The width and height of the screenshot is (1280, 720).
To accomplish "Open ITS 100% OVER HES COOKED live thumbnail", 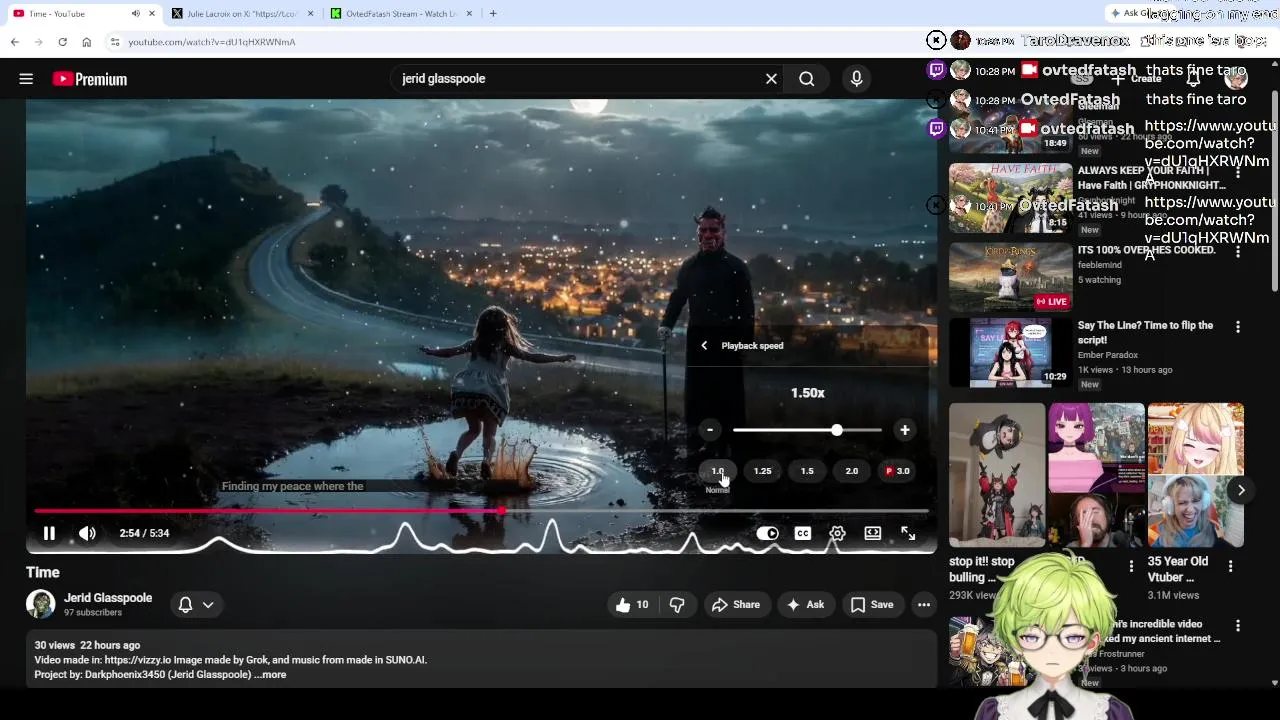I will 1010,276.
